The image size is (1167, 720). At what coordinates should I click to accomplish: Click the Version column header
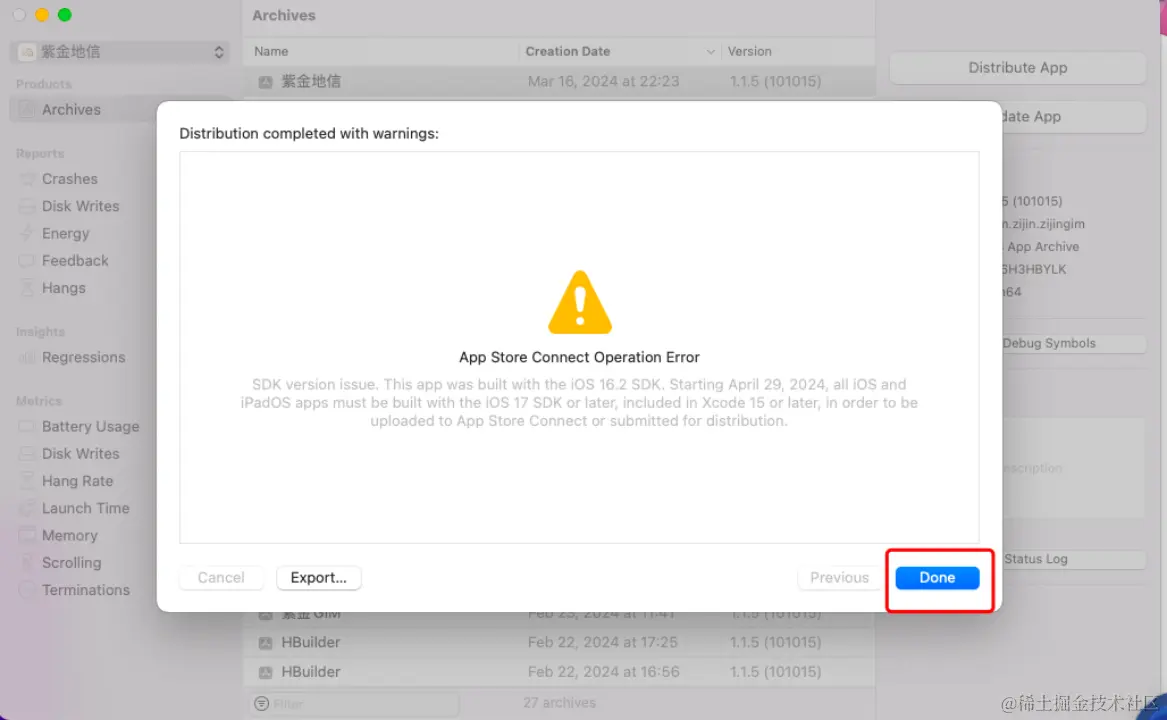(x=797, y=51)
